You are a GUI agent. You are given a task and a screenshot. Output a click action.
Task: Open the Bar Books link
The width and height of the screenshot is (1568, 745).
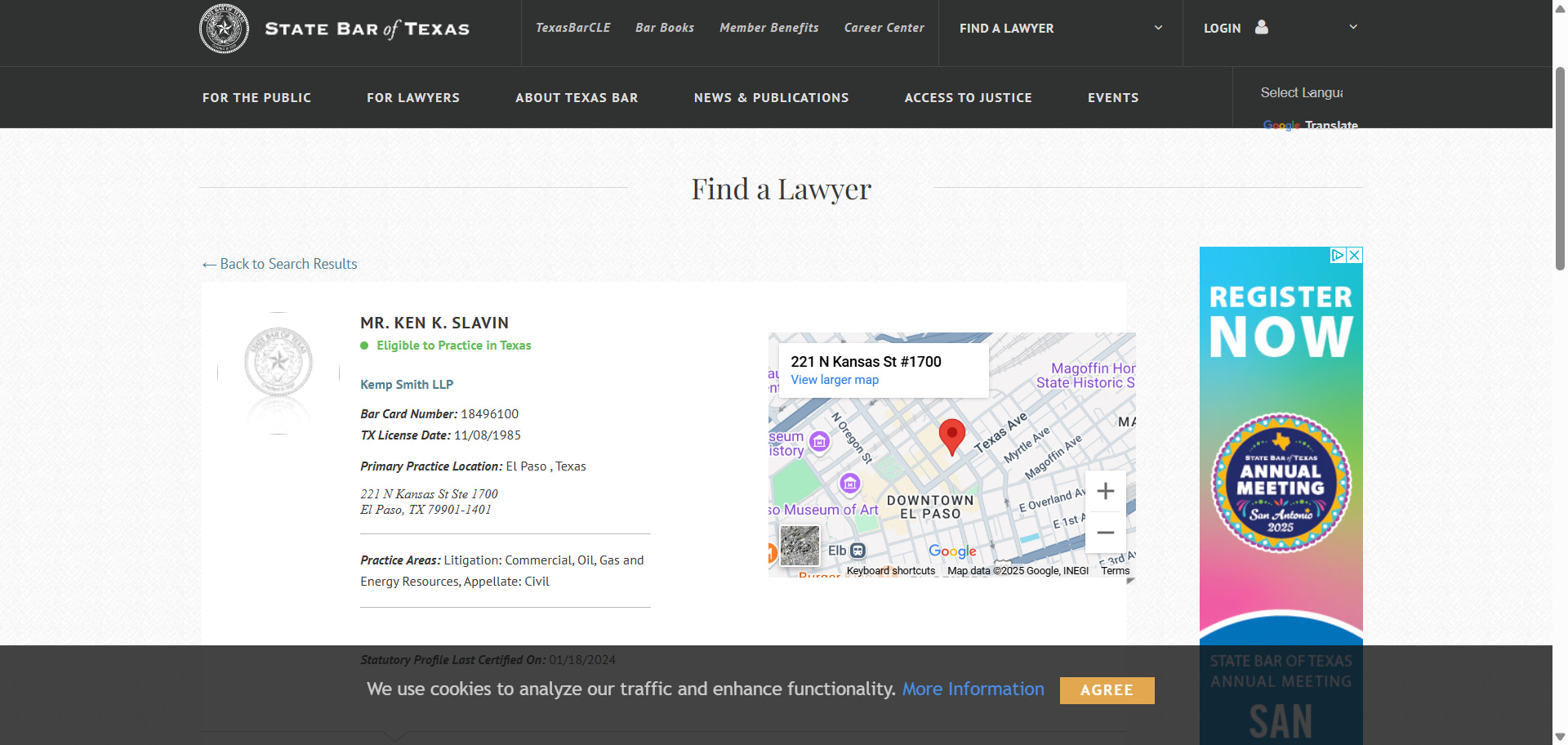(665, 28)
